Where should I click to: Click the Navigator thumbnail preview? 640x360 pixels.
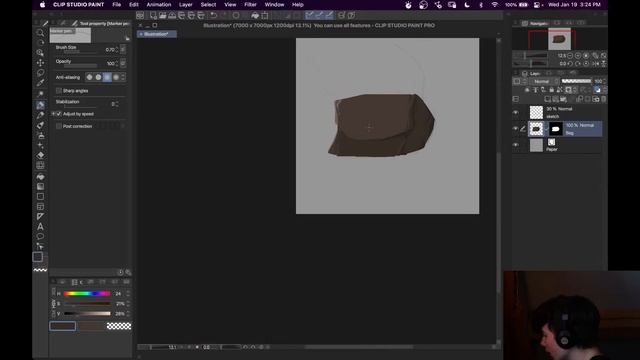tap(559, 39)
